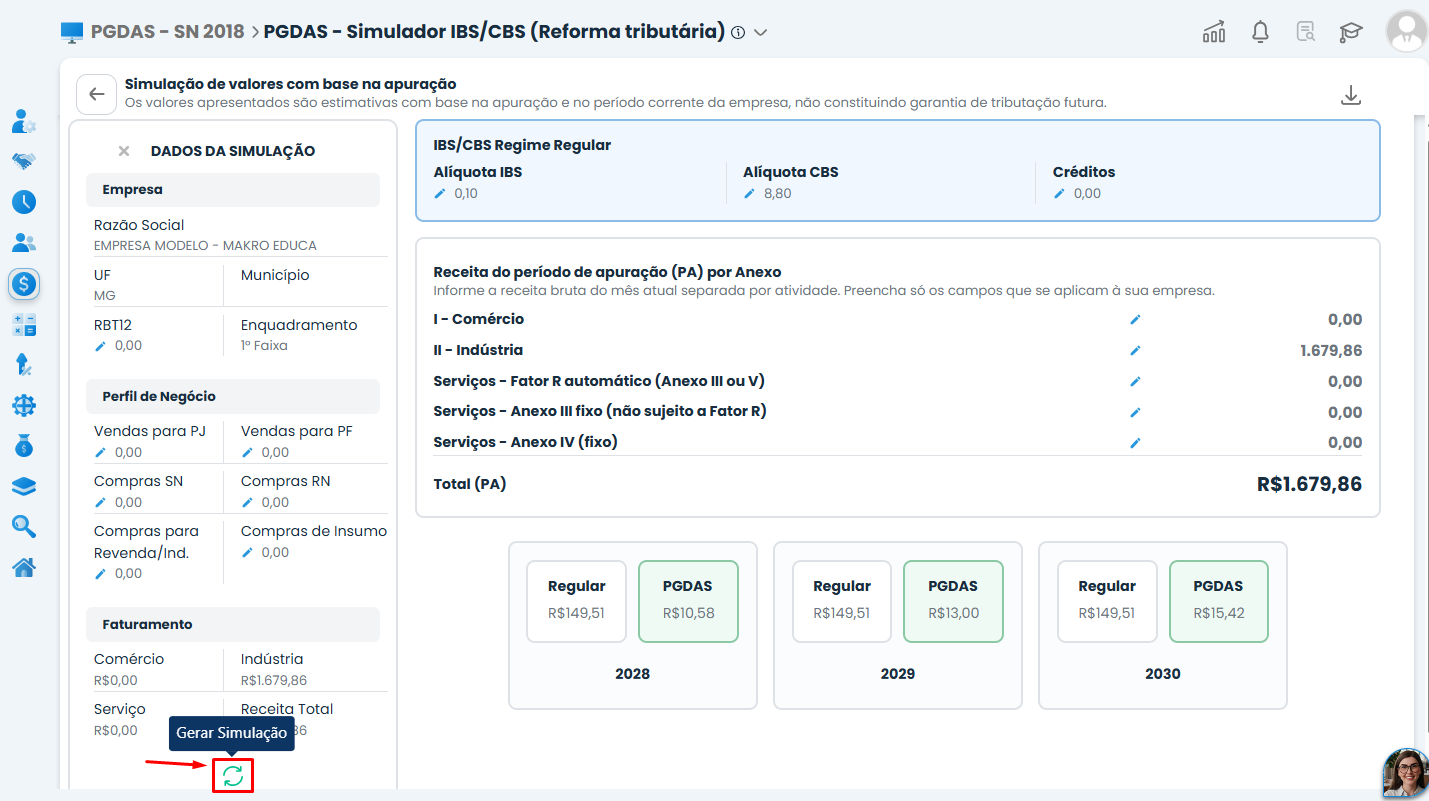Image resolution: width=1429 pixels, height=801 pixels.
Task: Open the handshake icon in the sidebar
Action: pyautogui.click(x=24, y=160)
